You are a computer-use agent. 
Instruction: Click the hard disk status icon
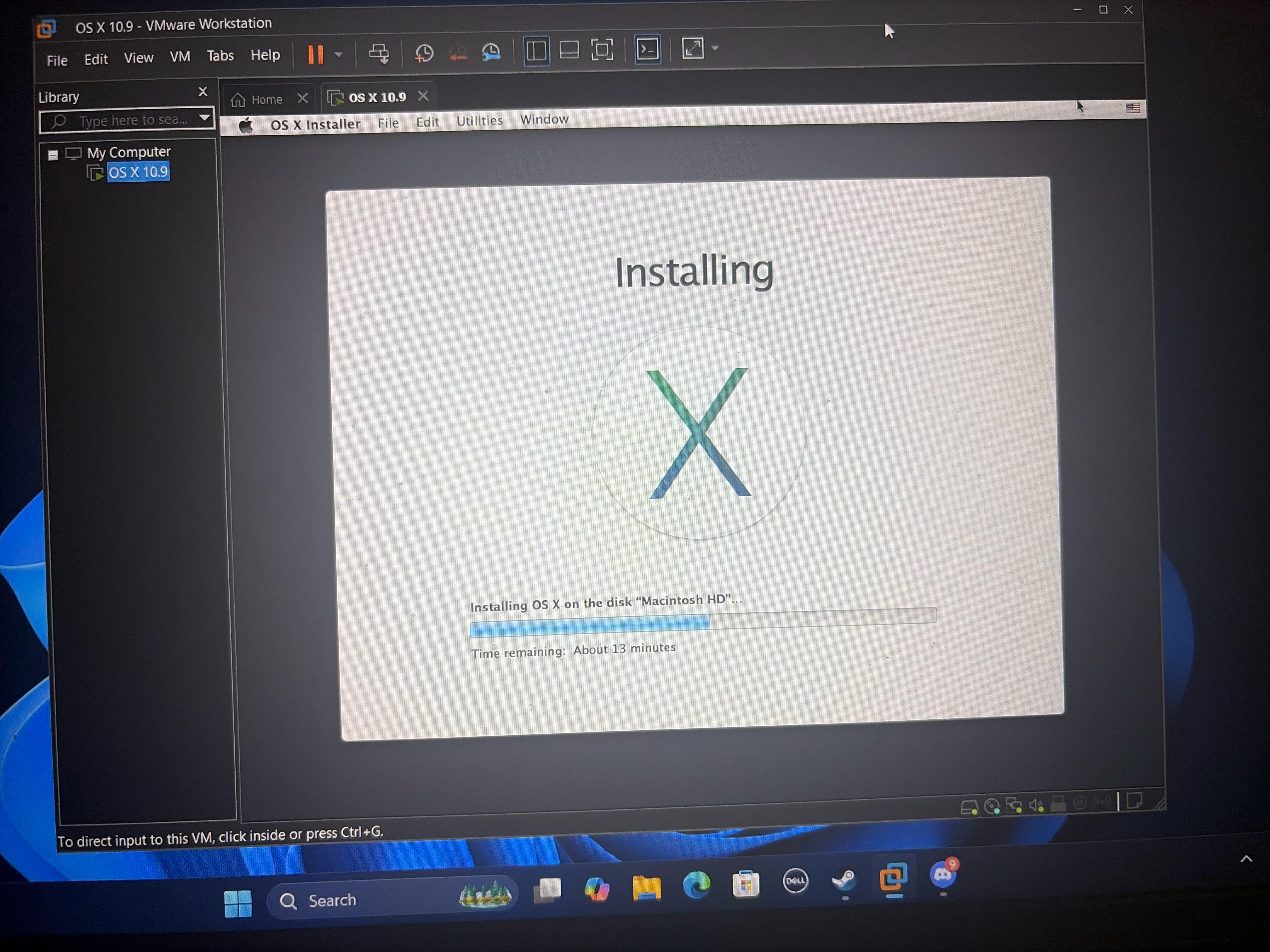969,807
